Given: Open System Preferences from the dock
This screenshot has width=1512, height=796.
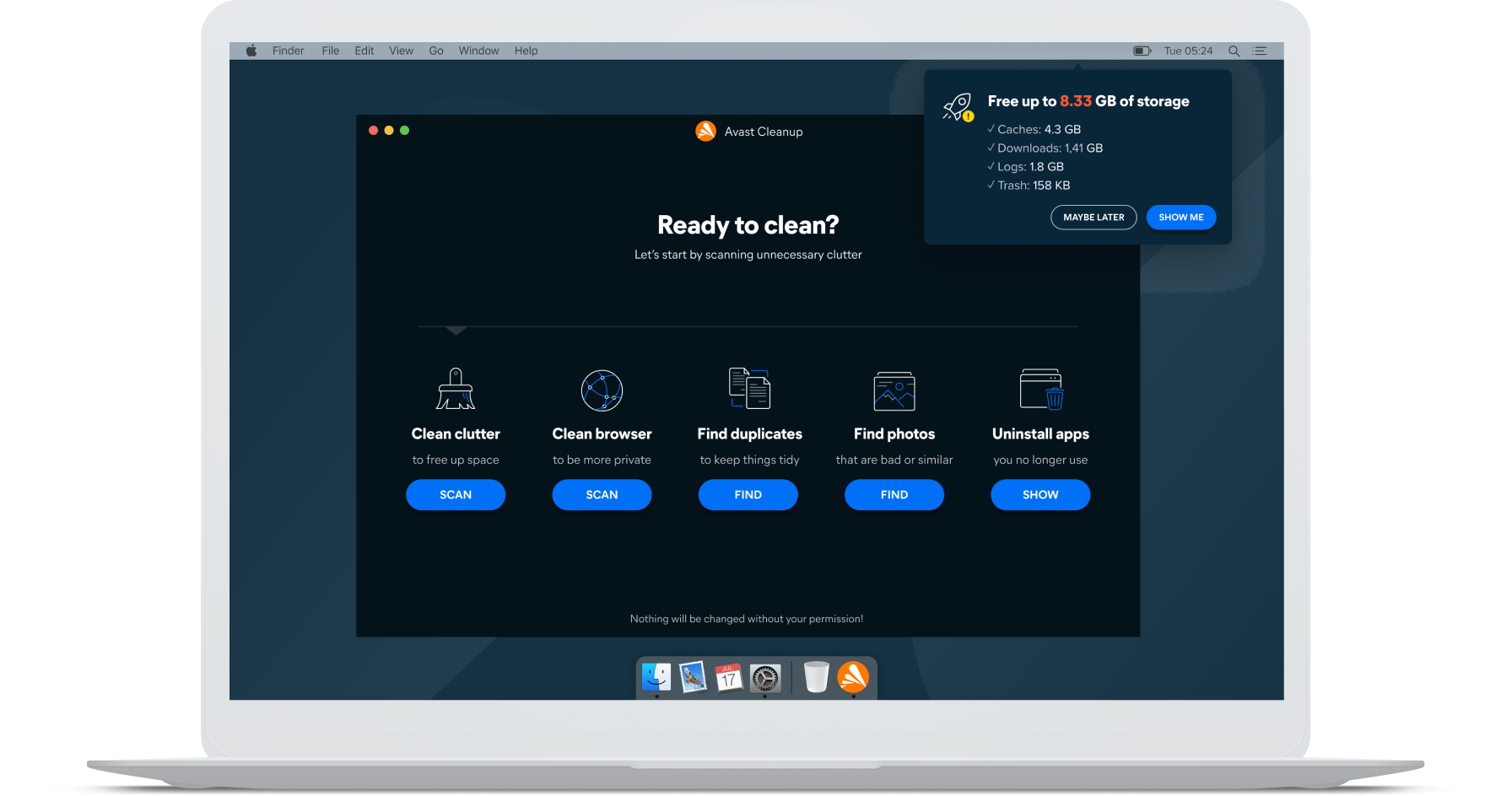Looking at the screenshot, I should 765,678.
